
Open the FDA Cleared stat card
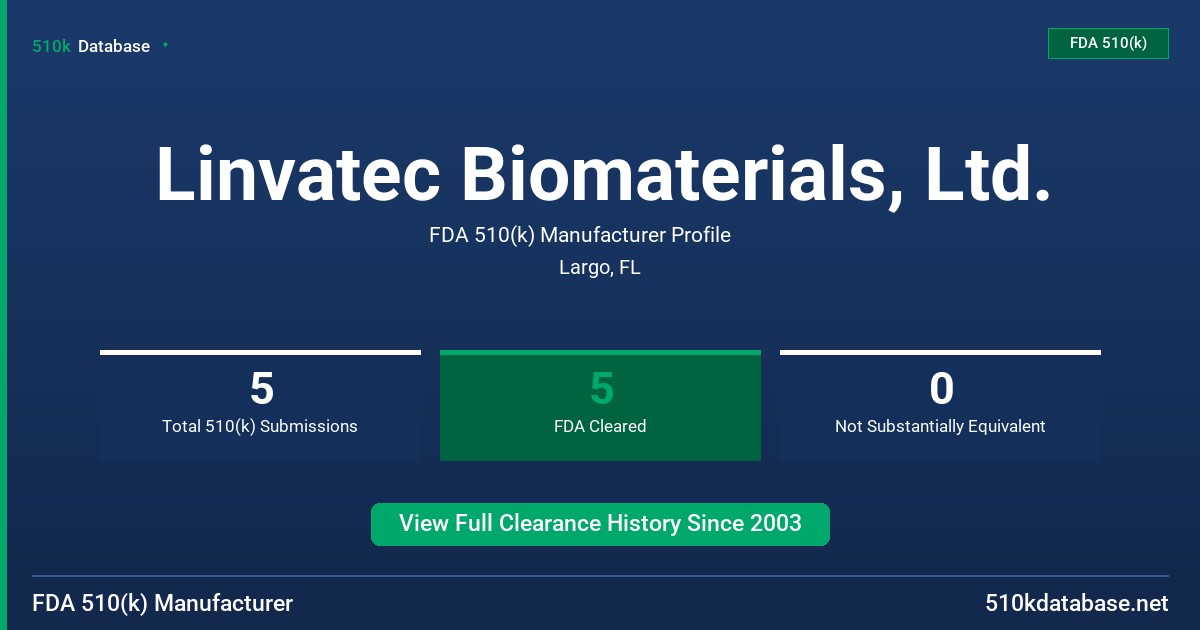pyautogui.click(x=600, y=405)
